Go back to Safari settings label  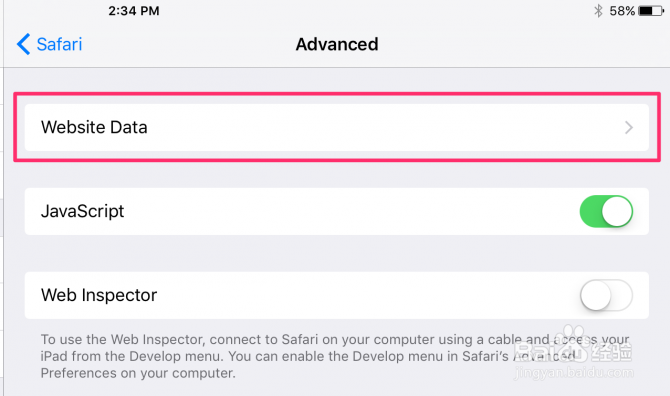tap(59, 44)
